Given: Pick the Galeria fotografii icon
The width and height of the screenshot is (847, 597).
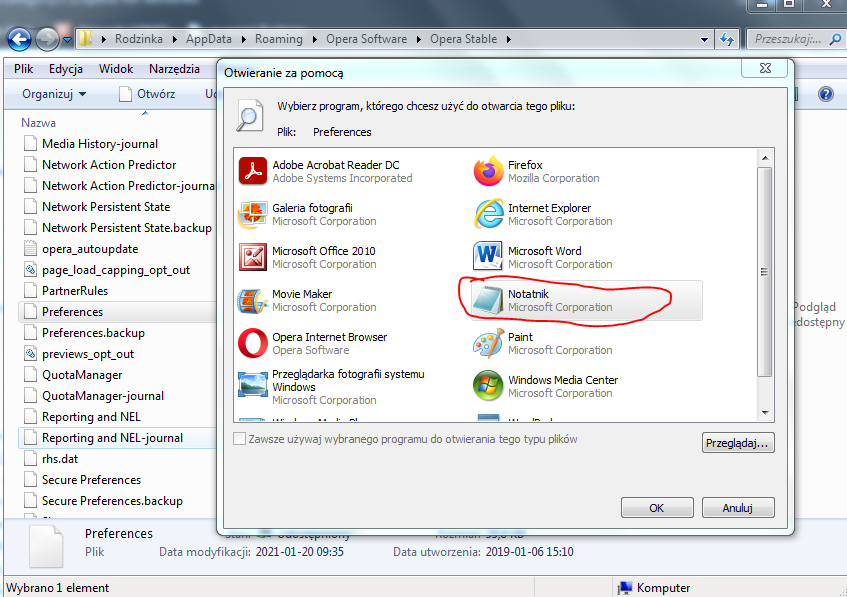Looking at the screenshot, I should [x=253, y=214].
